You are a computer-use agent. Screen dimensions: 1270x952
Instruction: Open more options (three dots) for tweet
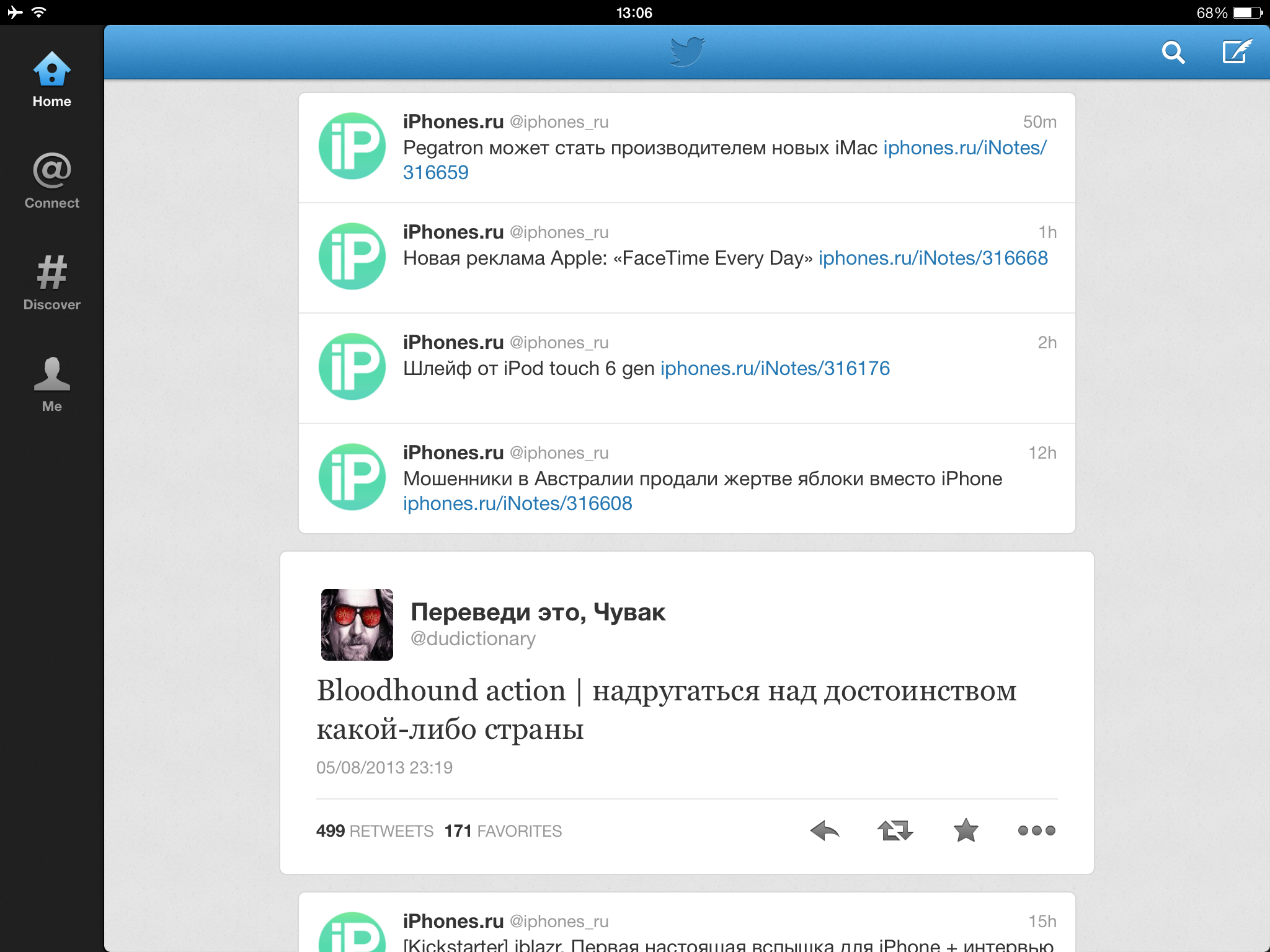pos(1037,831)
